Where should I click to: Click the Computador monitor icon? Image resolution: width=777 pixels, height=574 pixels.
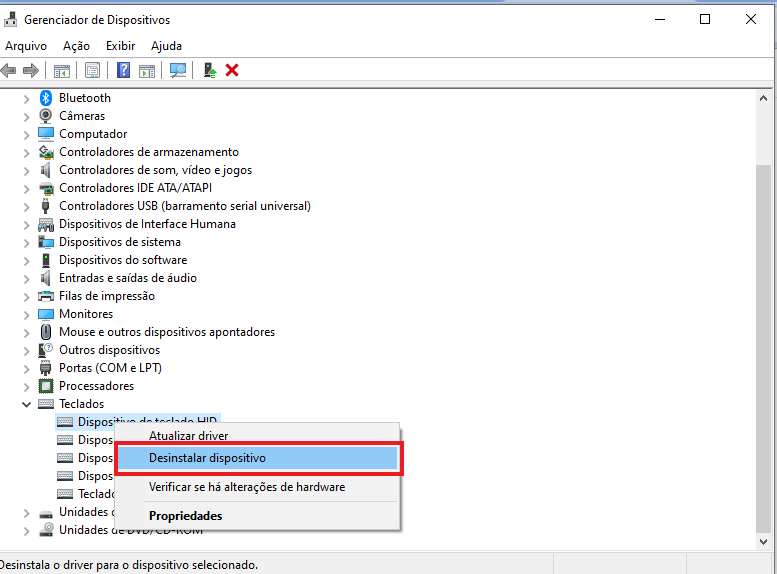46,134
